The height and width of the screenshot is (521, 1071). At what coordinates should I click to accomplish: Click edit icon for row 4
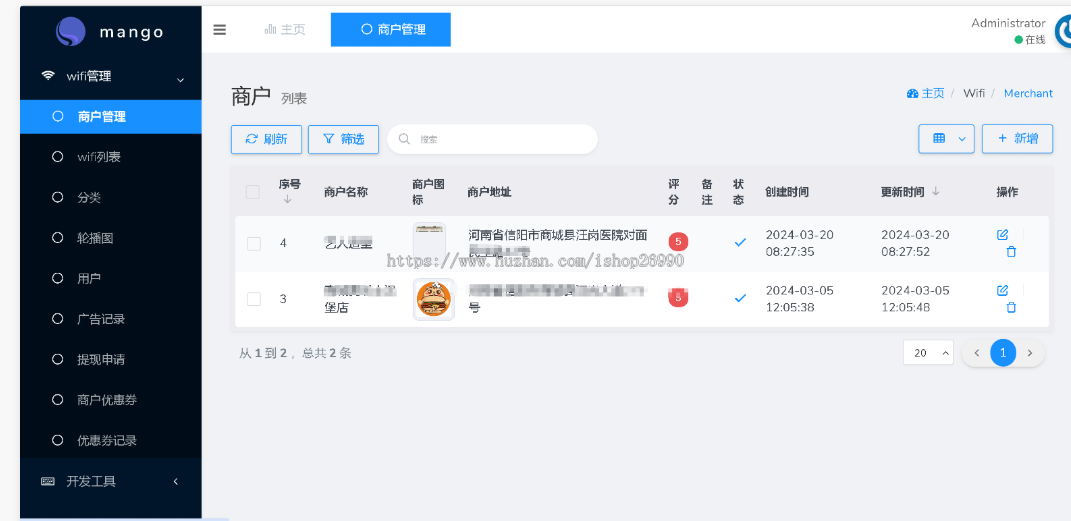(x=1002, y=235)
